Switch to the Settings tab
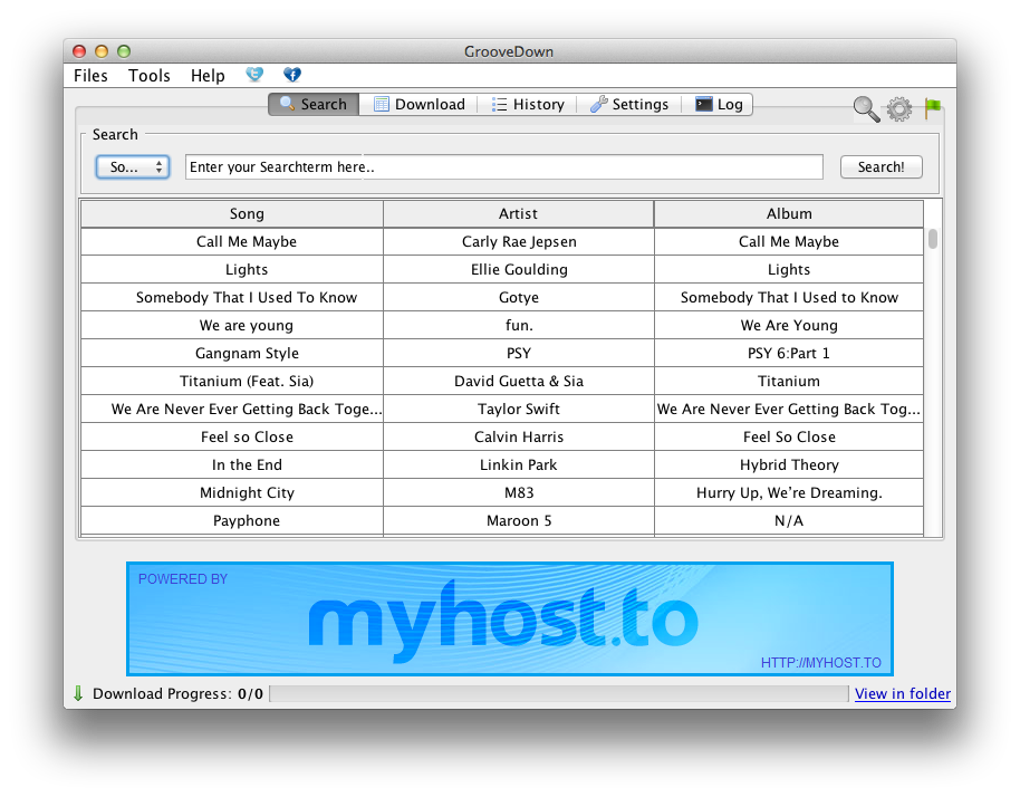 coord(629,104)
